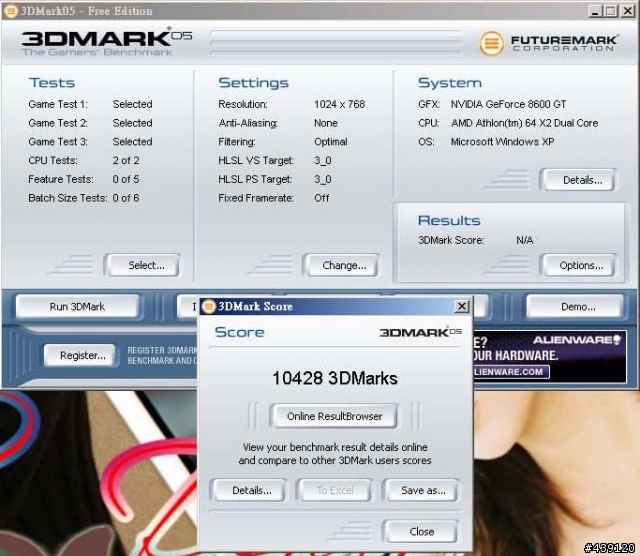Click Close button in Score dialog
Viewport: 640px width, 556px height.
421,531
